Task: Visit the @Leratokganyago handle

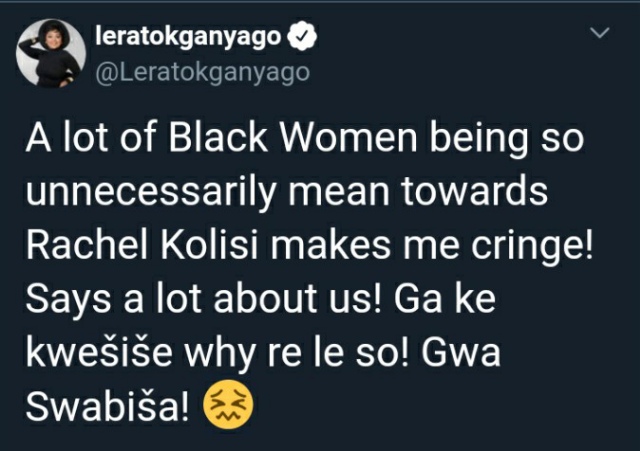Action: click(202, 73)
